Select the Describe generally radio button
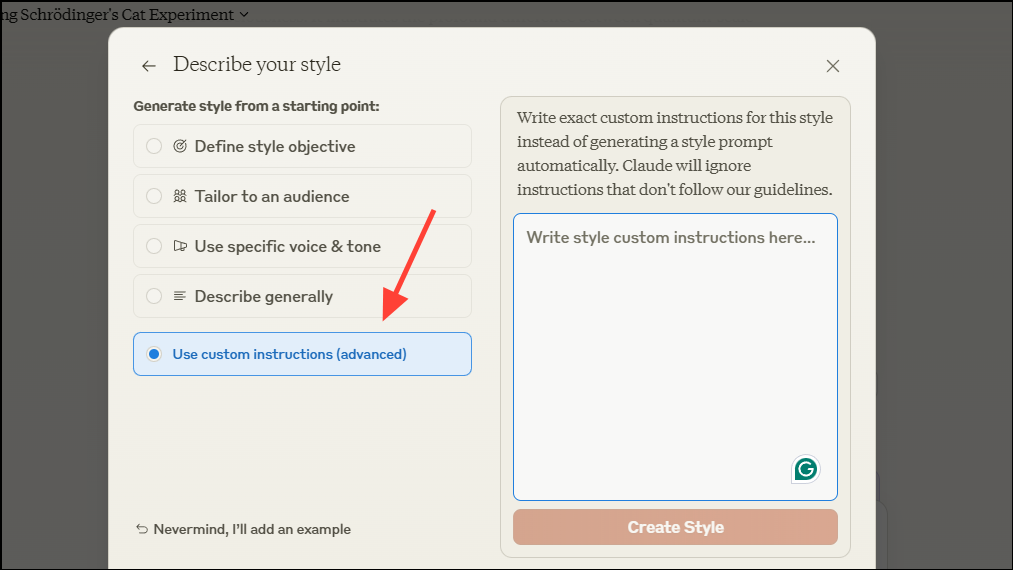1013x570 pixels. click(x=154, y=296)
